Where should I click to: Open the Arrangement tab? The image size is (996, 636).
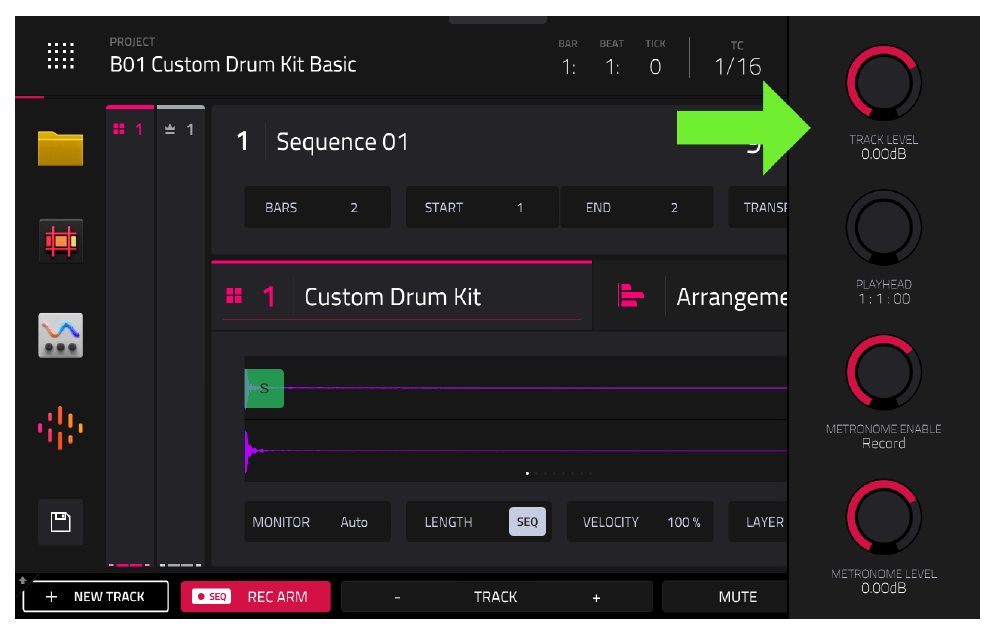691,296
